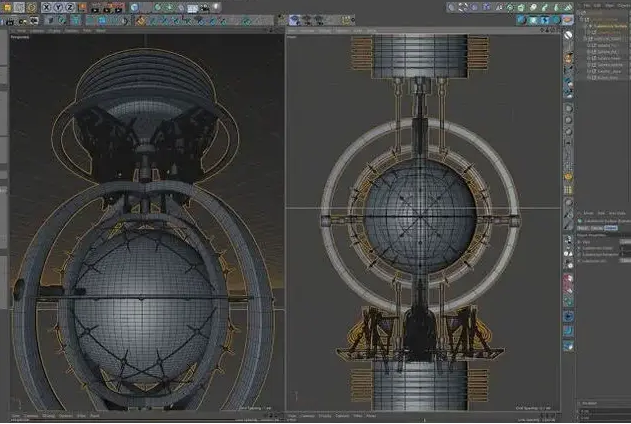The width and height of the screenshot is (631, 424).
Task: Switch to the highlighted Object tab
Action: coord(610,228)
